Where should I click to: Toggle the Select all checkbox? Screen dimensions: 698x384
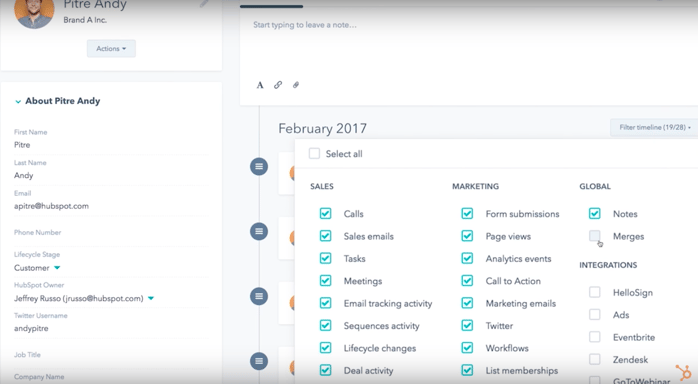(x=314, y=154)
